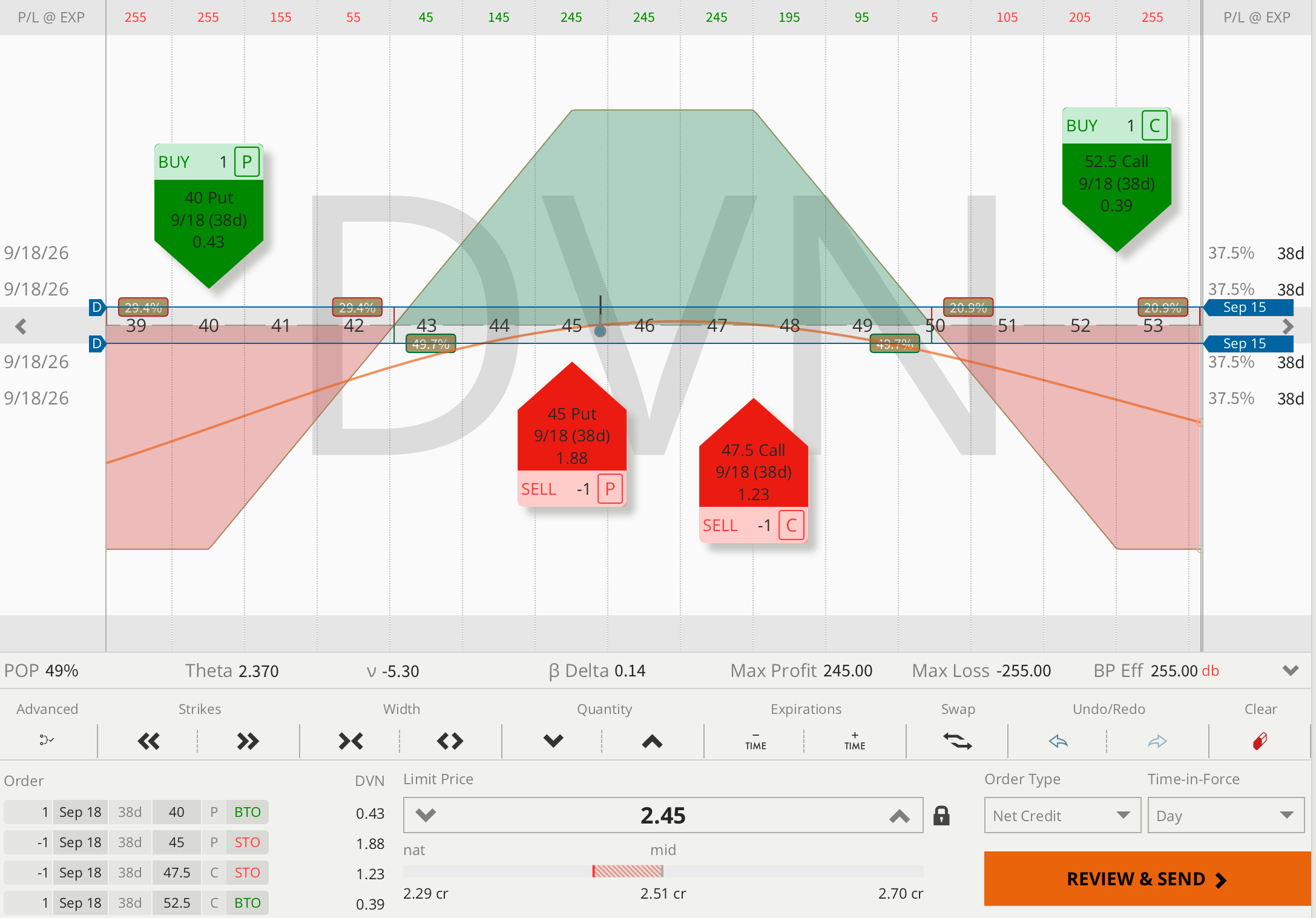1316x918 pixels.
Task: Open the Net Credit order type dropdown
Action: (x=1062, y=816)
